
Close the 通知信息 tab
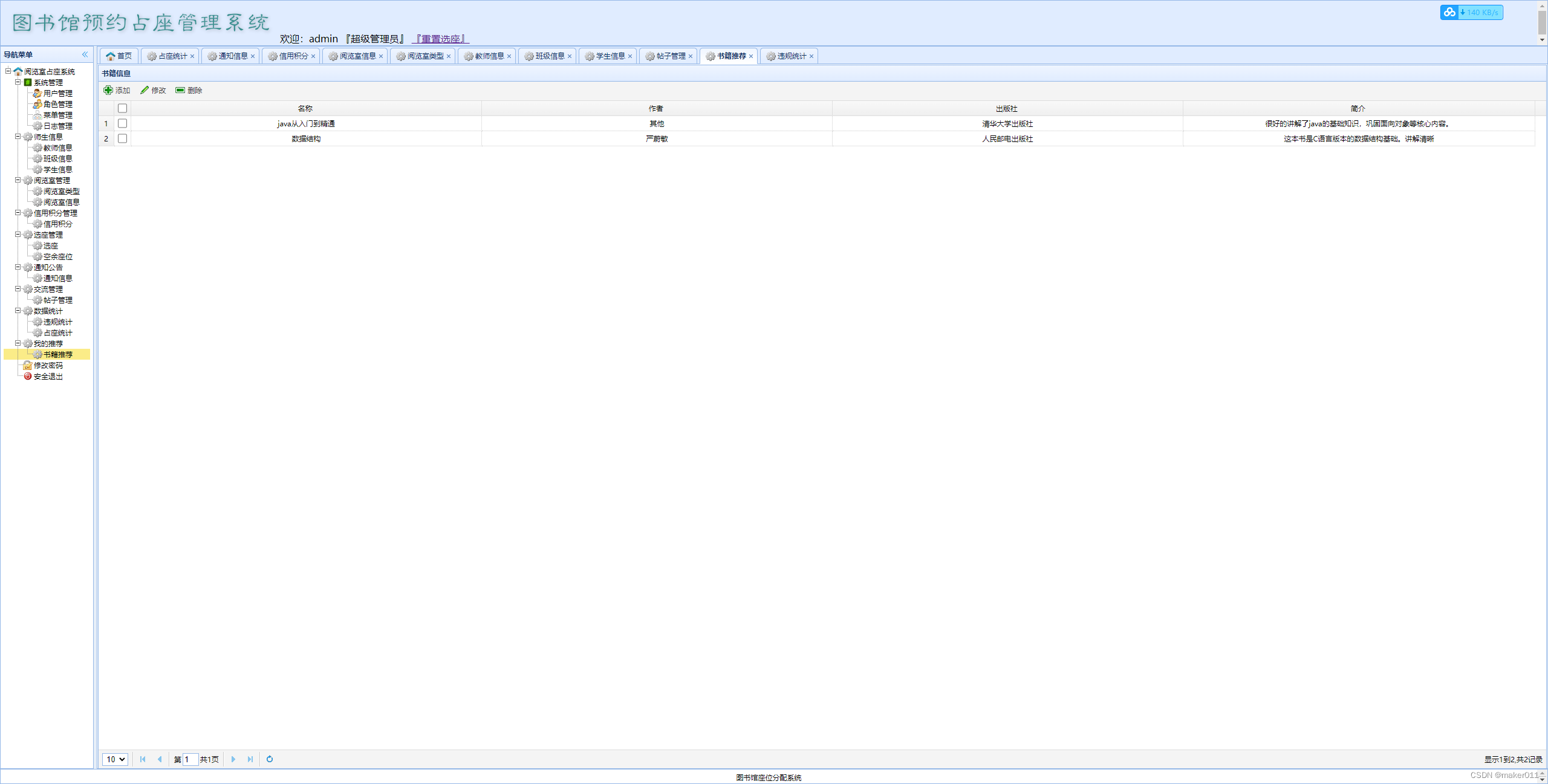tap(253, 56)
